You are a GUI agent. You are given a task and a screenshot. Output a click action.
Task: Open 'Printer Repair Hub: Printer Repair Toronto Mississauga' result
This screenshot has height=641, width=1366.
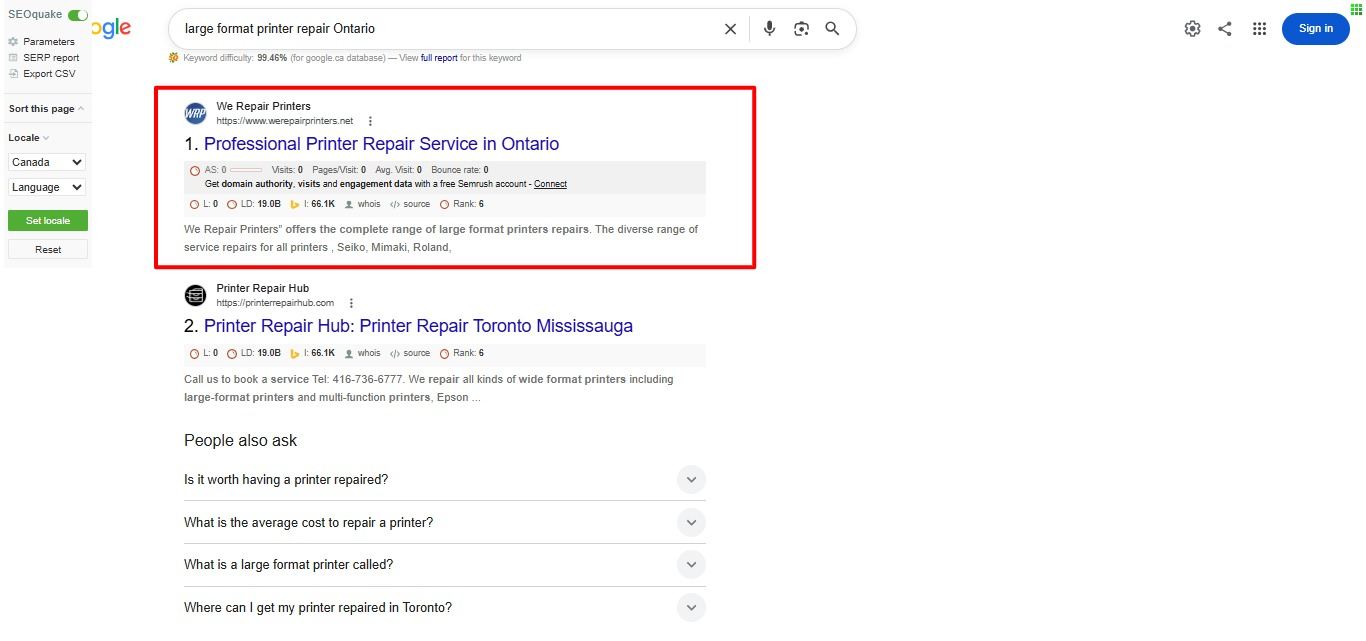(418, 326)
